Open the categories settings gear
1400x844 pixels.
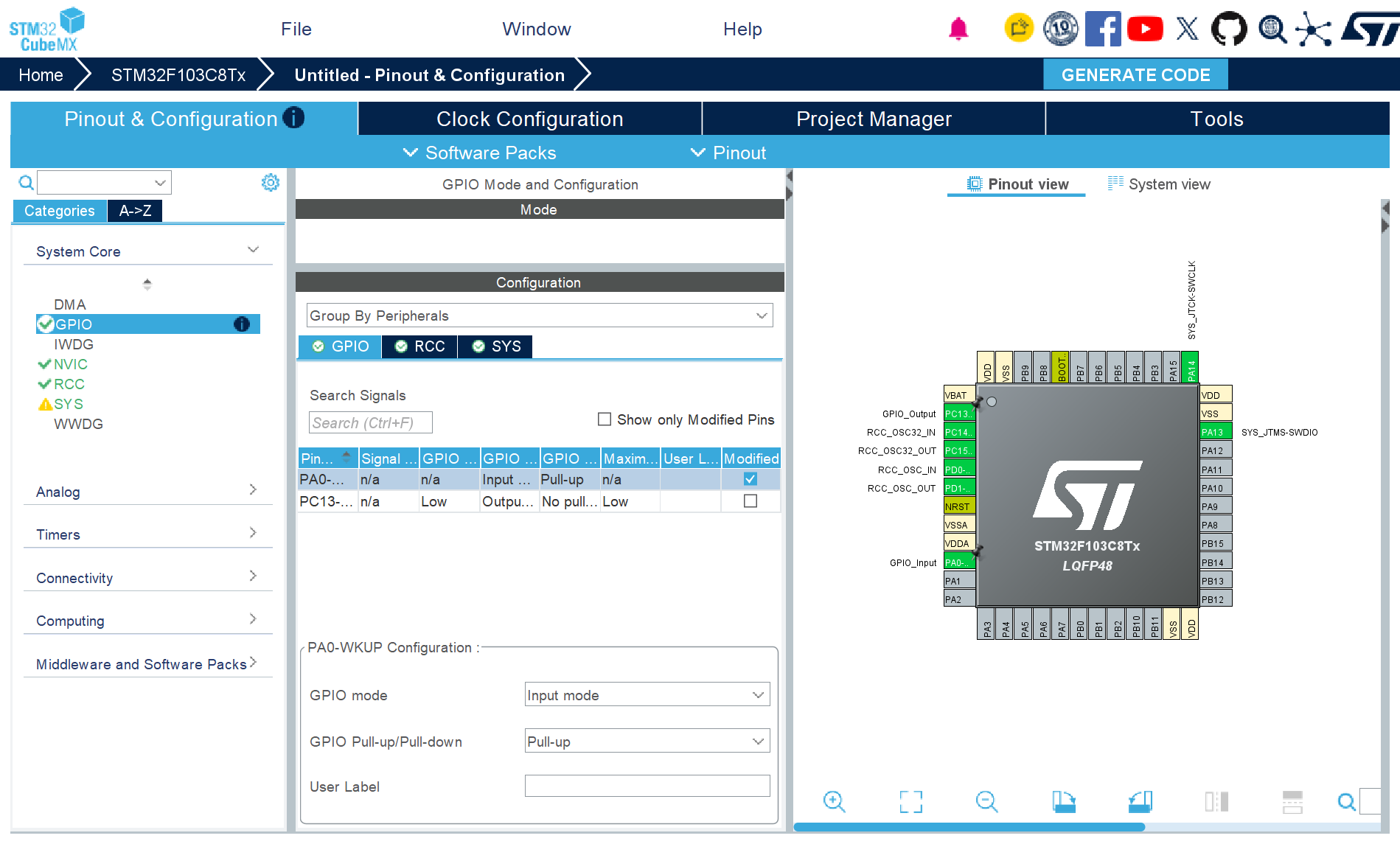(x=271, y=183)
